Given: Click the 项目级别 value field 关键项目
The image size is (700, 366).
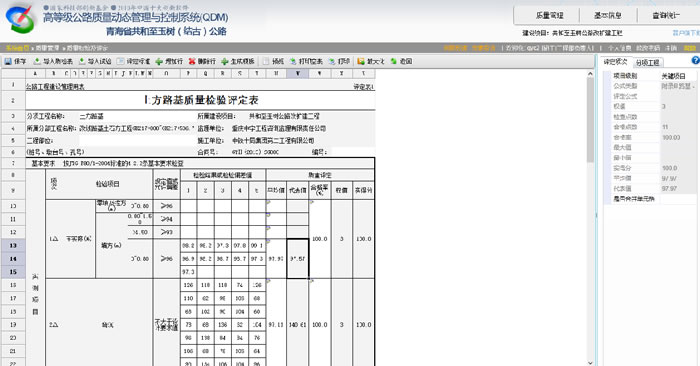Looking at the screenshot, I should 678,76.
